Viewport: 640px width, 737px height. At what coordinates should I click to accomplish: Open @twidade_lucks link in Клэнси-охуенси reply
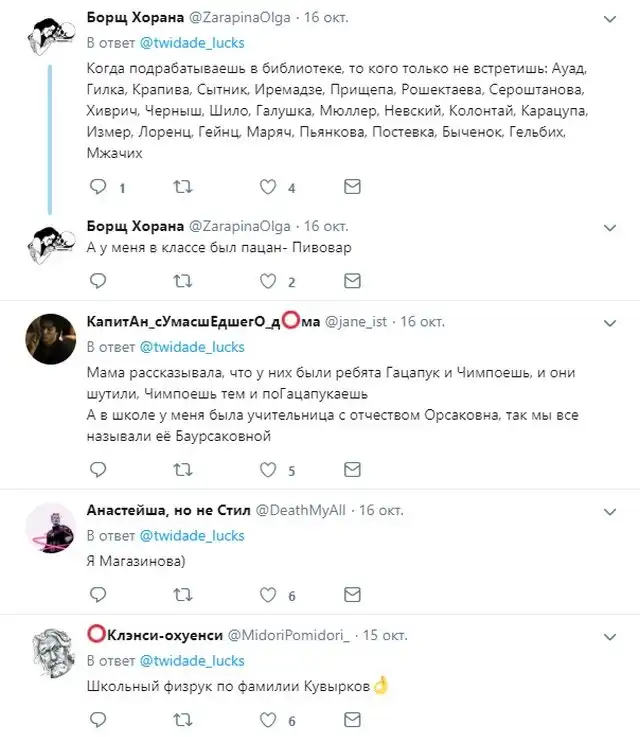pos(192,661)
